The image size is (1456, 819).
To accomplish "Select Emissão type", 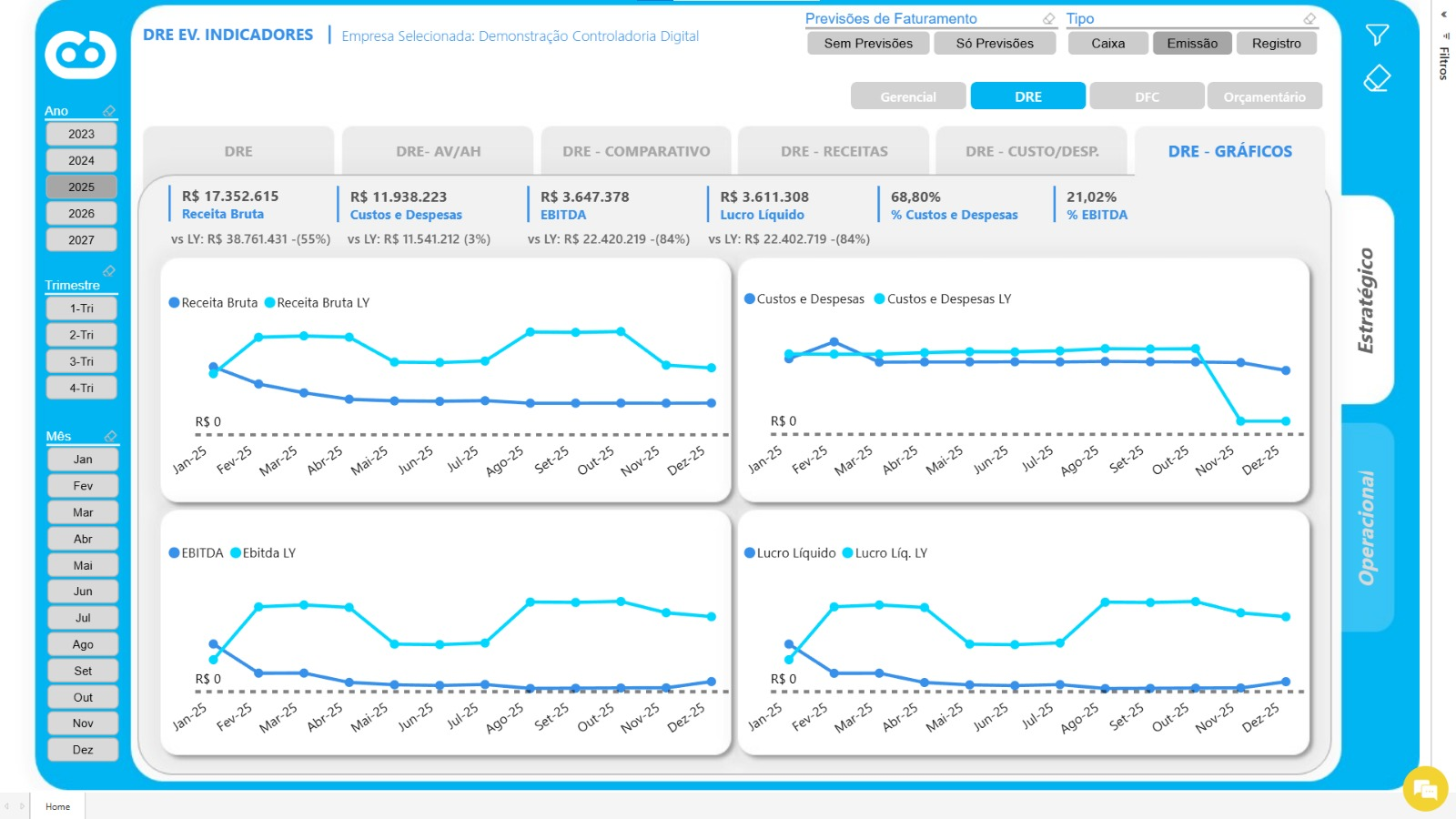I will pyautogui.click(x=1192, y=43).
